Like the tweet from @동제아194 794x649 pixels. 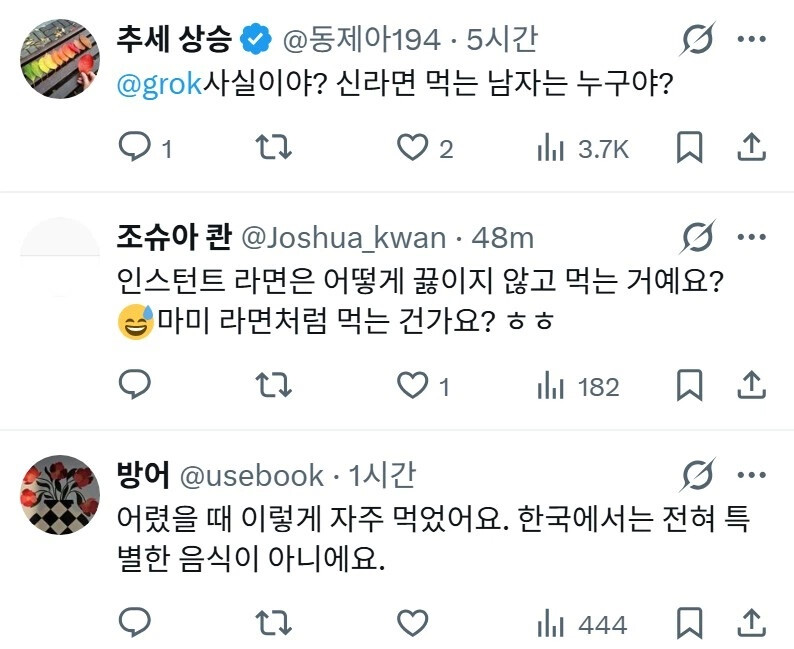412,149
